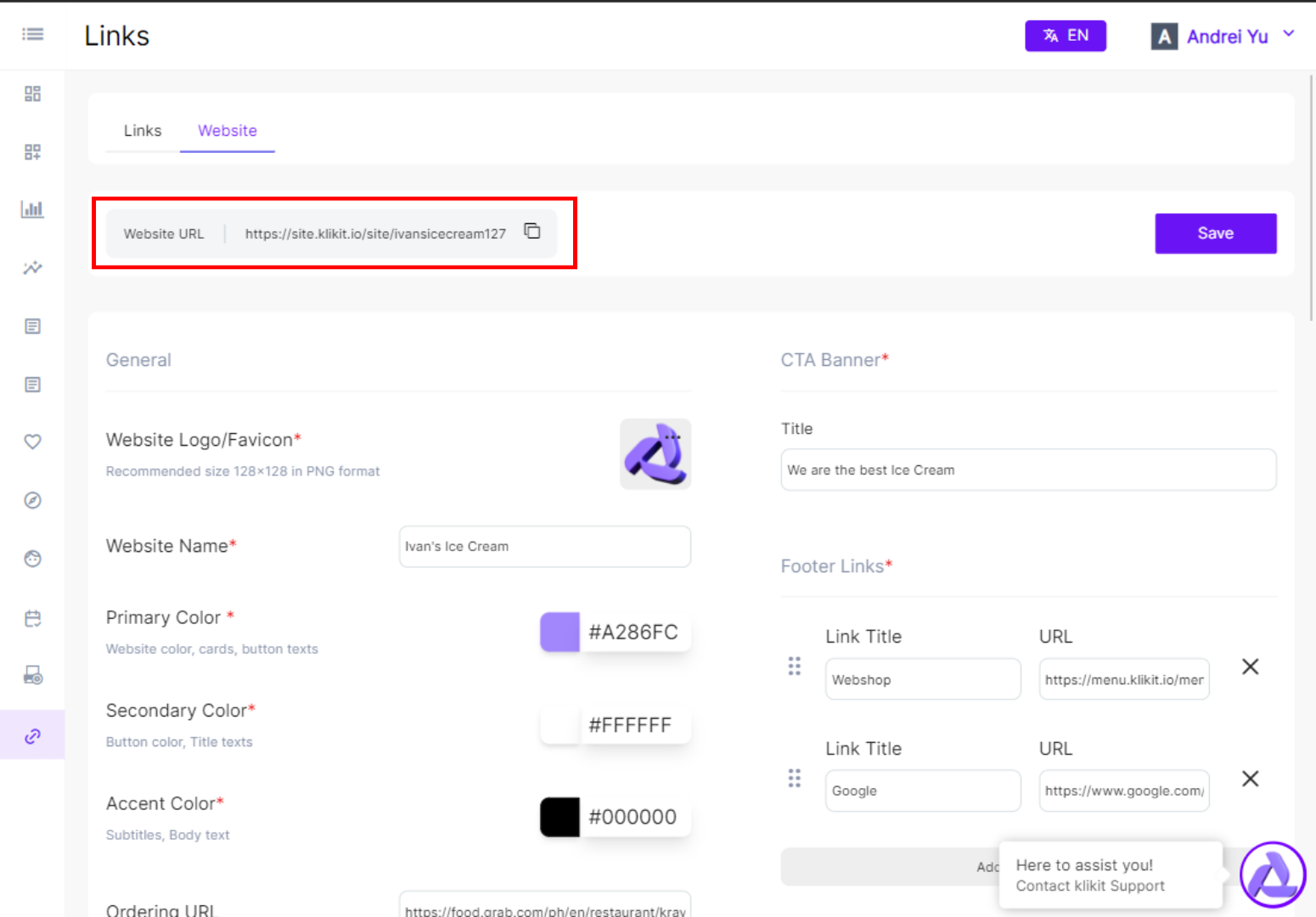This screenshot has width=1316, height=917.
Task: Remove the Google footer link with X
Action: 1250,779
